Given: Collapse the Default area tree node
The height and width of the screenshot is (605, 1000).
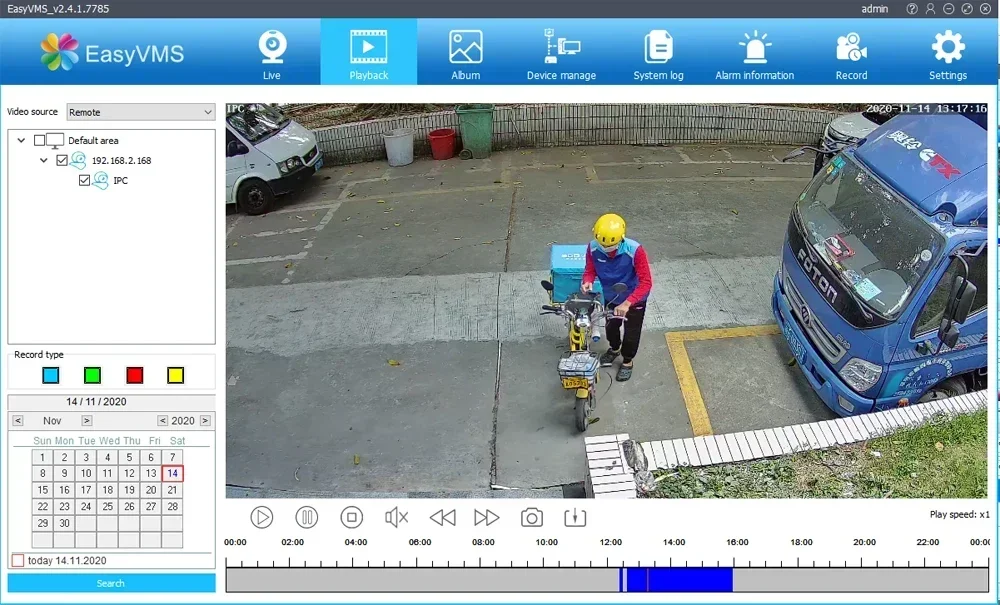Looking at the screenshot, I should coord(21,140).
